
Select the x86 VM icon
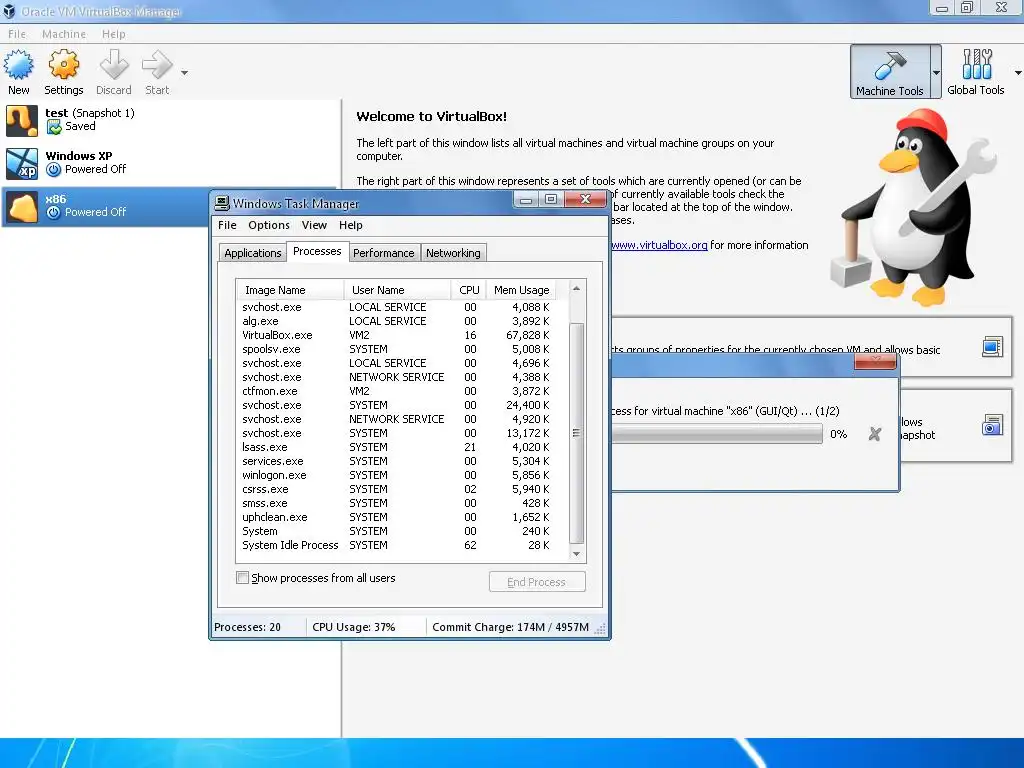[22, 207]
